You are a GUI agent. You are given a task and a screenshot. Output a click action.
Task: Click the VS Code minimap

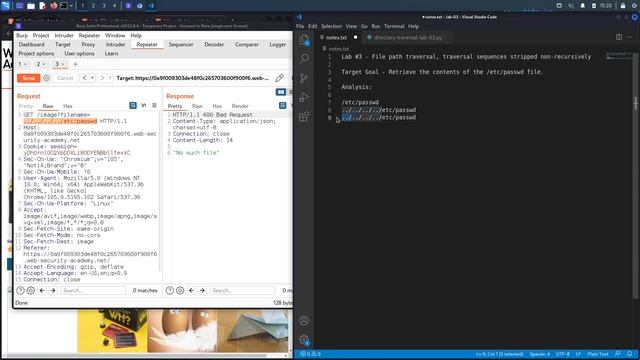click(x=619, y=56)
